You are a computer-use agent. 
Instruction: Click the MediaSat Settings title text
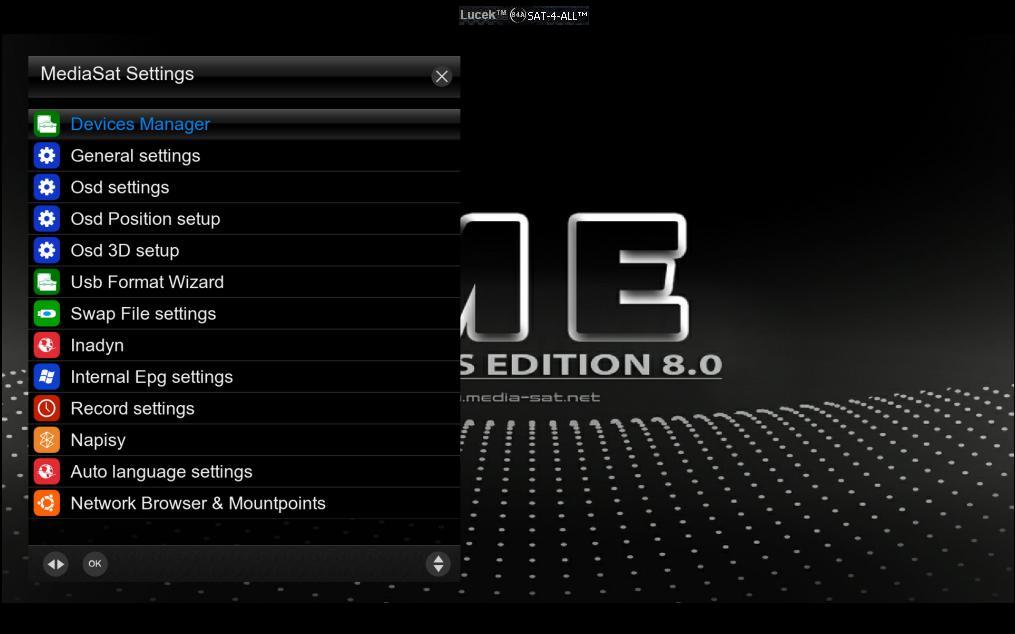(117, 74)
